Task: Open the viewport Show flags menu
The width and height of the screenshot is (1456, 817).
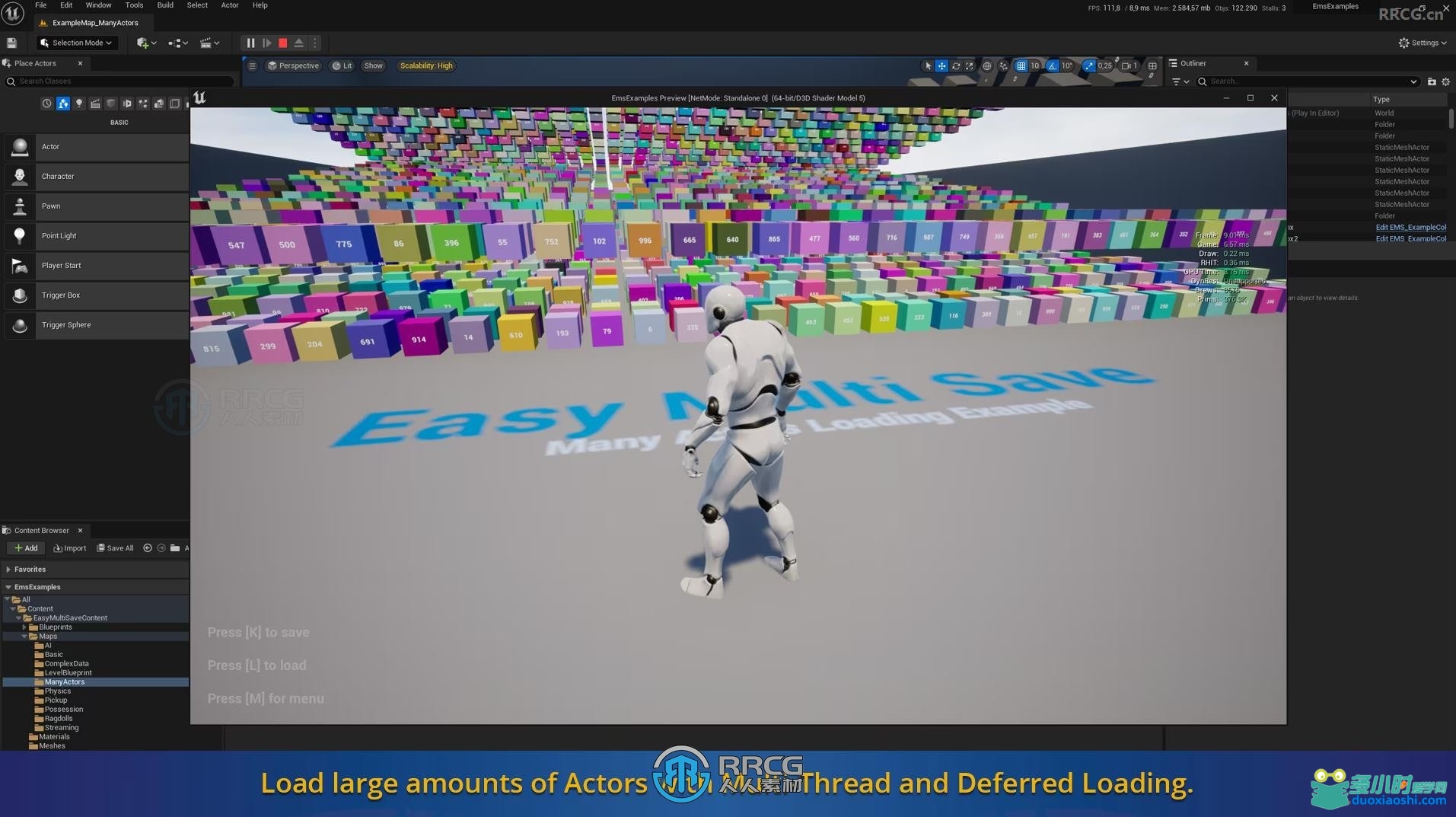Action: pyautogui.click(x=373, y=66)
